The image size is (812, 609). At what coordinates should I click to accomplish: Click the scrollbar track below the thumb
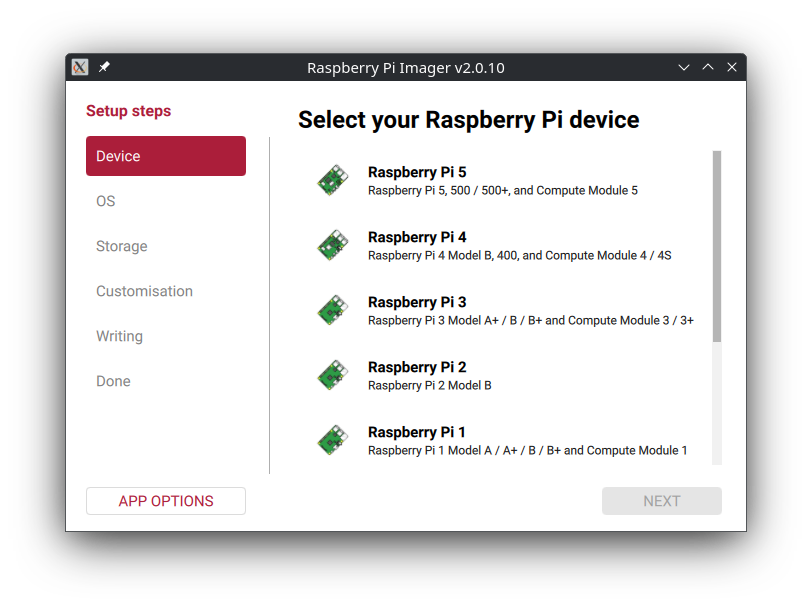point(717,404)
